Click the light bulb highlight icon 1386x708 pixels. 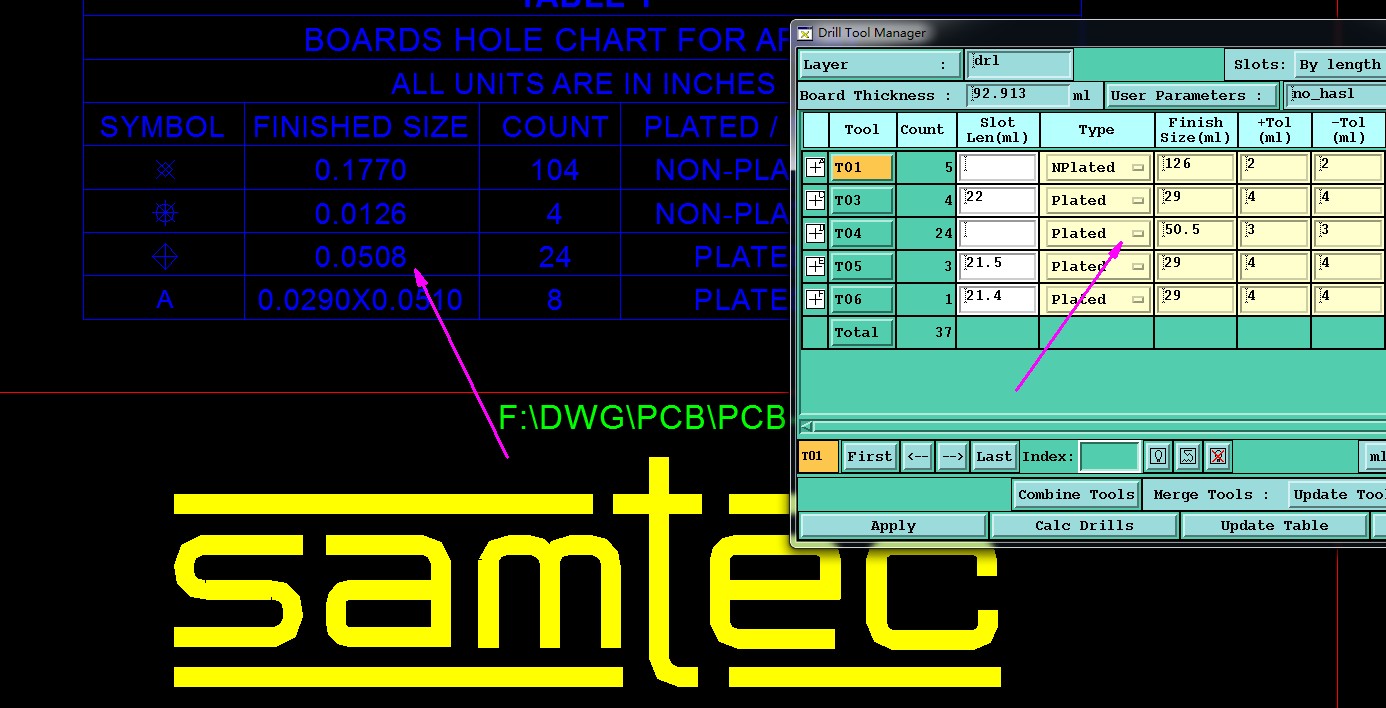tap(1158, 456)
